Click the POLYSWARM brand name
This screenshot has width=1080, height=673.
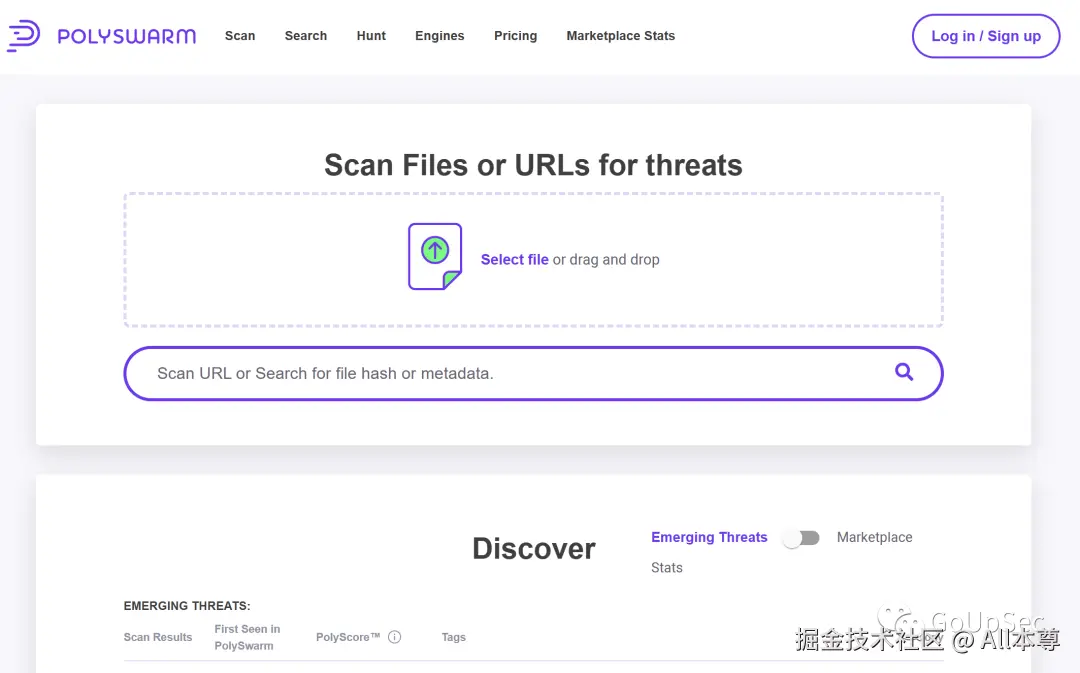[127, 36]
